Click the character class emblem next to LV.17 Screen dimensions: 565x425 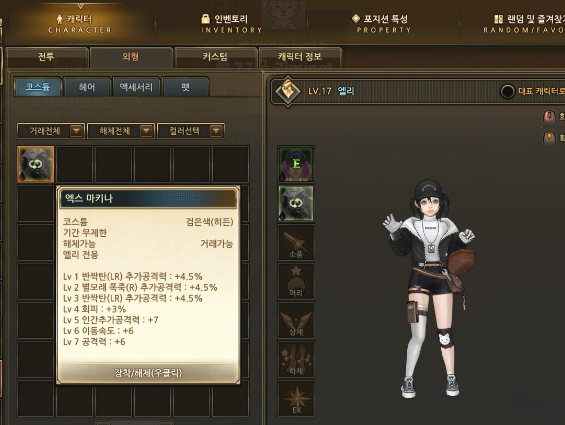point(288,91)
